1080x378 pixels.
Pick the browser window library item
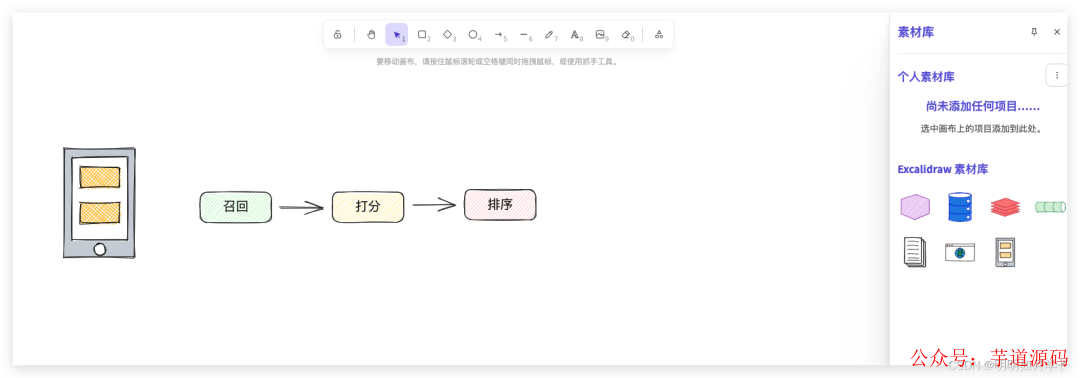(x=959, y=253)
